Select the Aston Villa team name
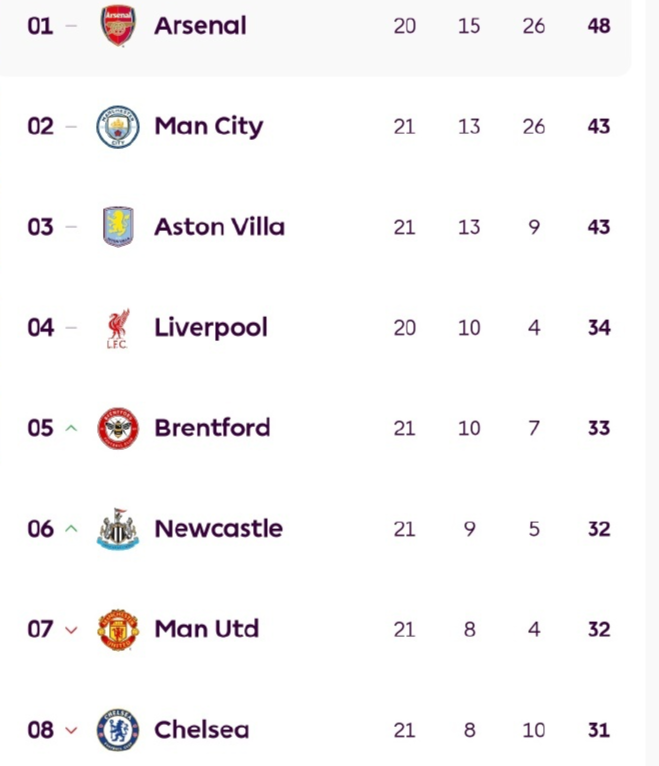 click(x=219, y=227)
